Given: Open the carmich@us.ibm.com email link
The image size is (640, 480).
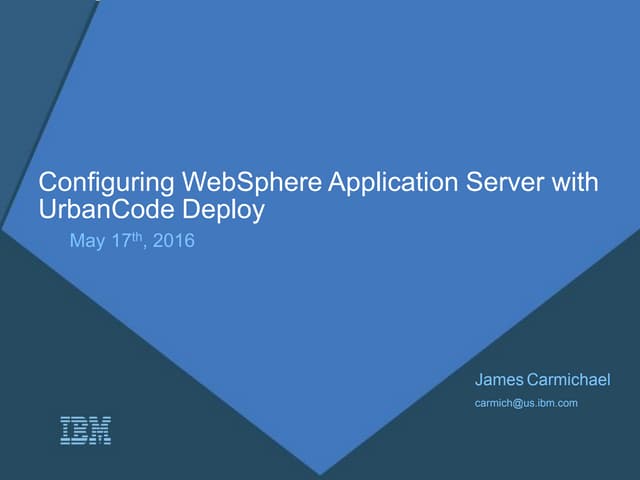Looking at the screenshot, I should (x=526, y=402).
